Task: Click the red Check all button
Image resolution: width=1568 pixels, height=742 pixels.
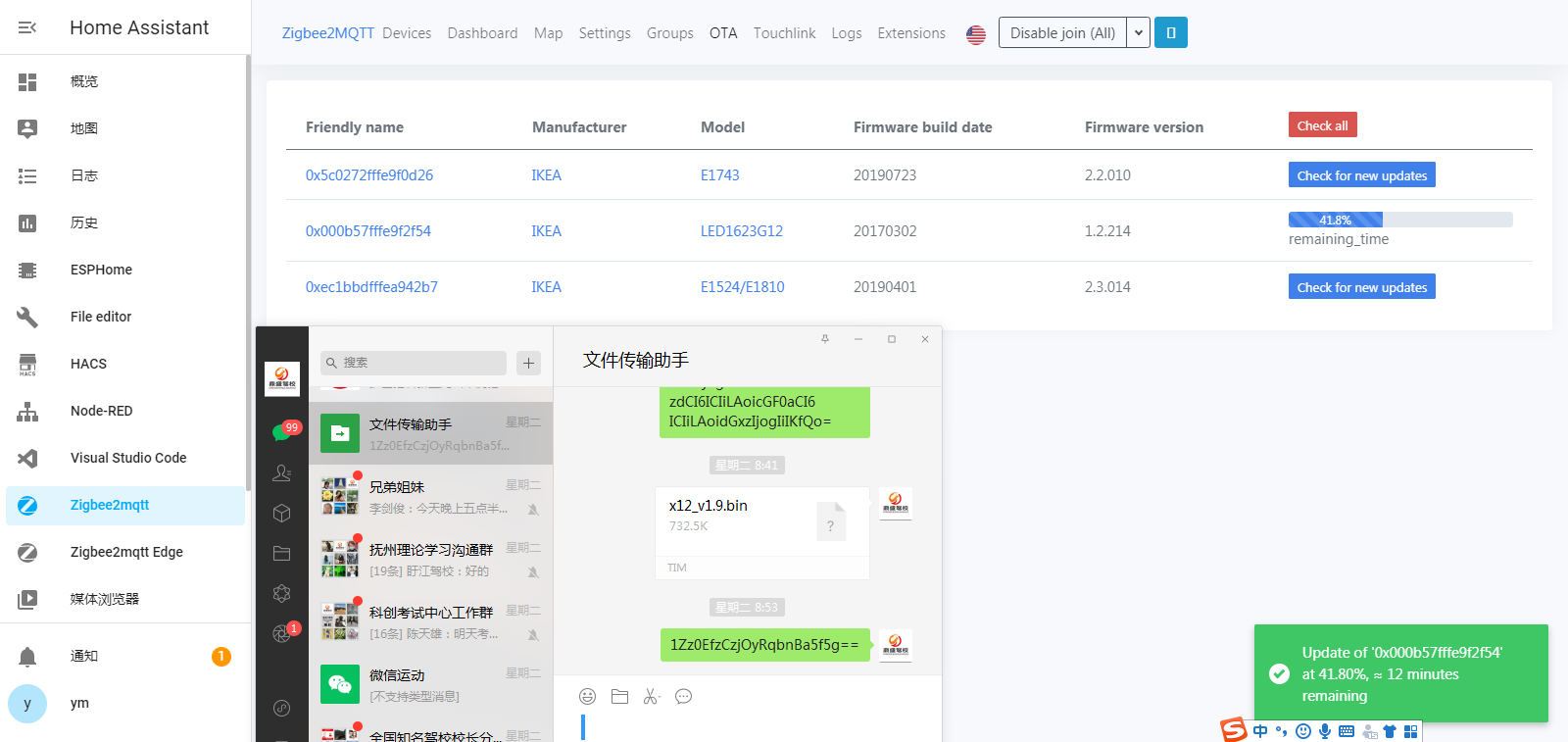Action: click(1322, 125)
